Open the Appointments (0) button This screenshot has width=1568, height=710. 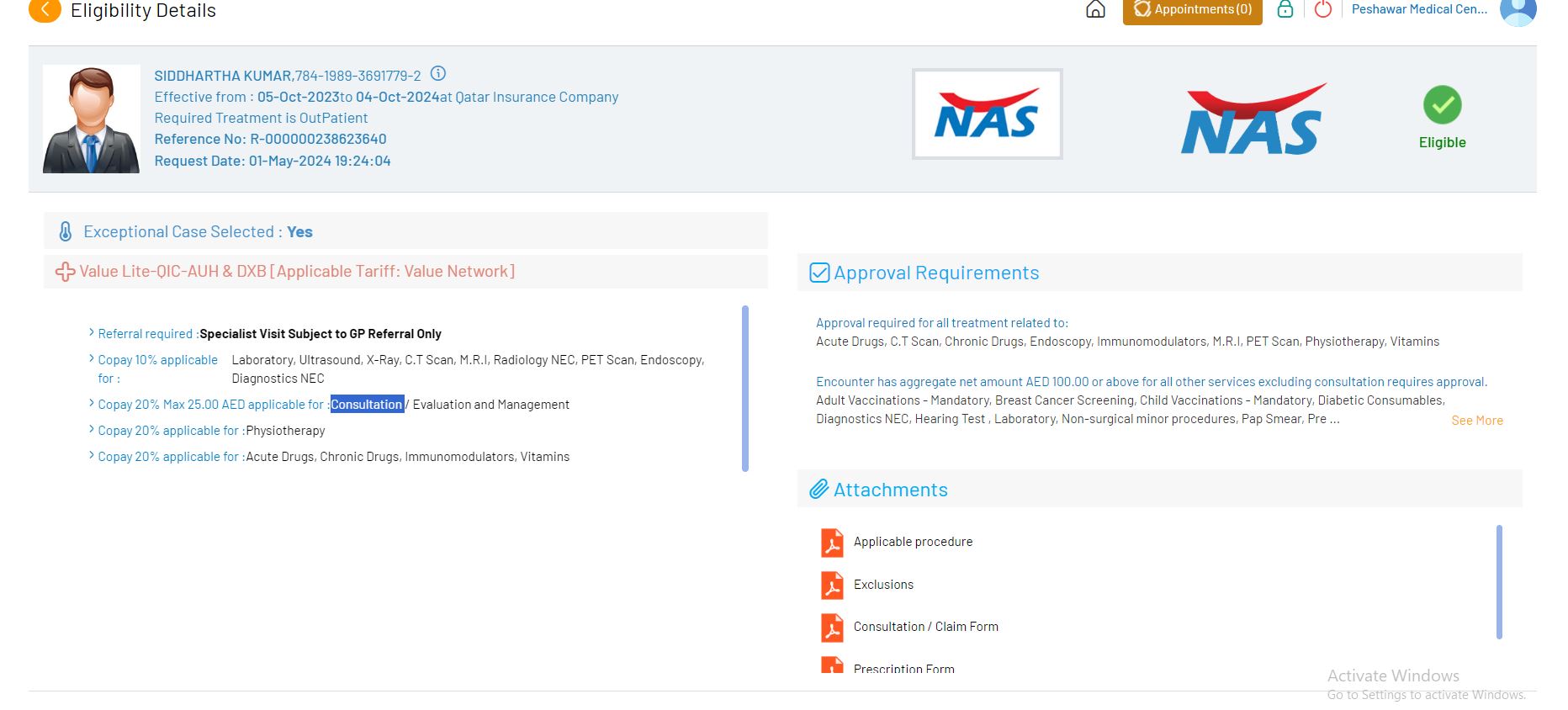[1192, 10]
